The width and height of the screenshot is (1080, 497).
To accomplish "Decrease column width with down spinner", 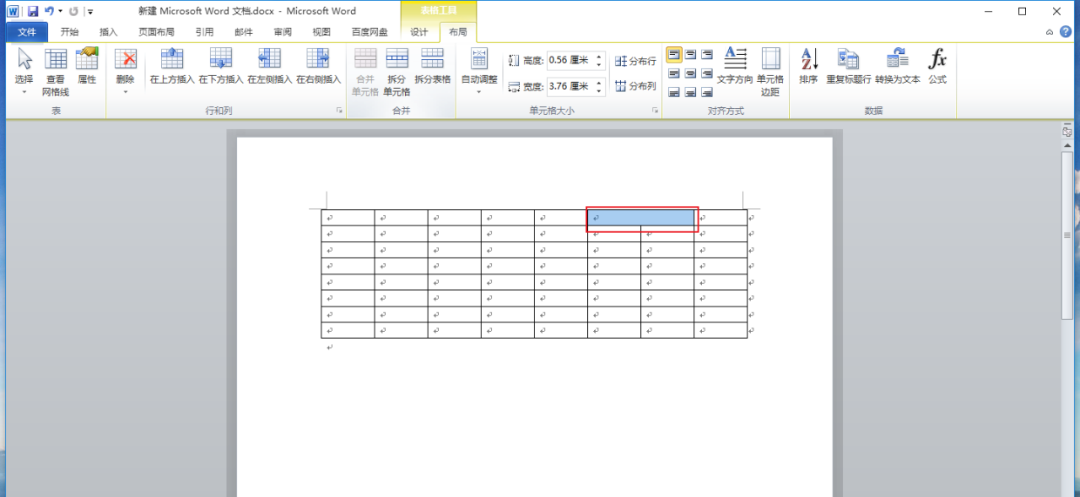I will (599, 91).
